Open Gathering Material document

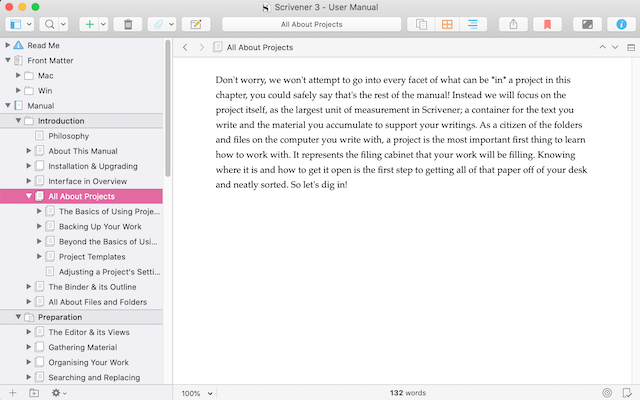[x=82, y=347]
